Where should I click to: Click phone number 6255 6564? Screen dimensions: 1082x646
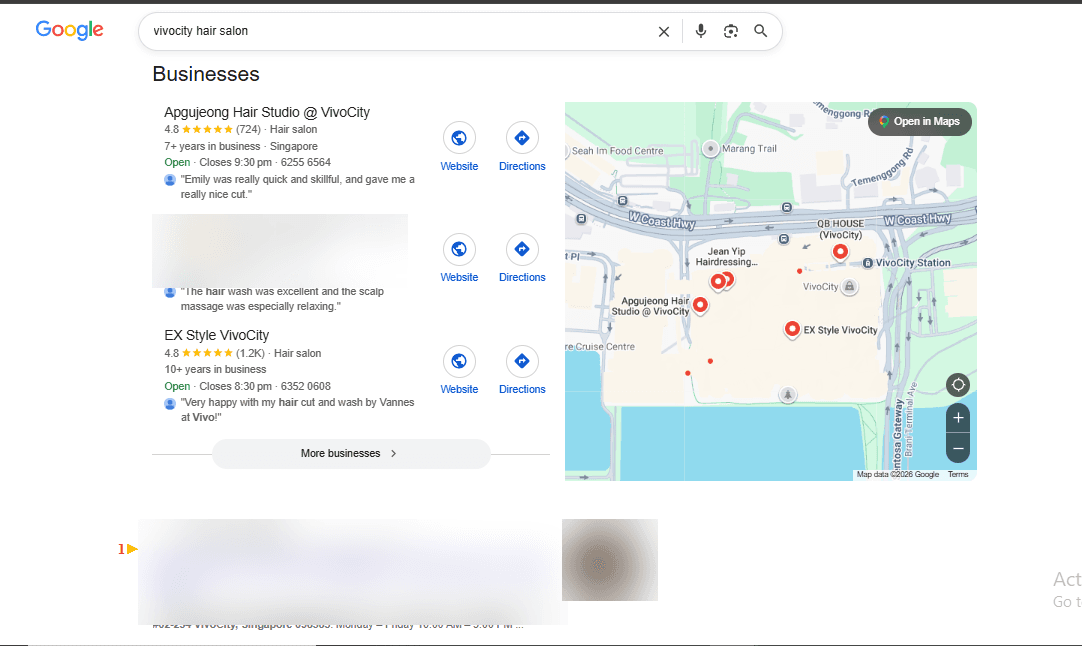click(x=306, y=162)
